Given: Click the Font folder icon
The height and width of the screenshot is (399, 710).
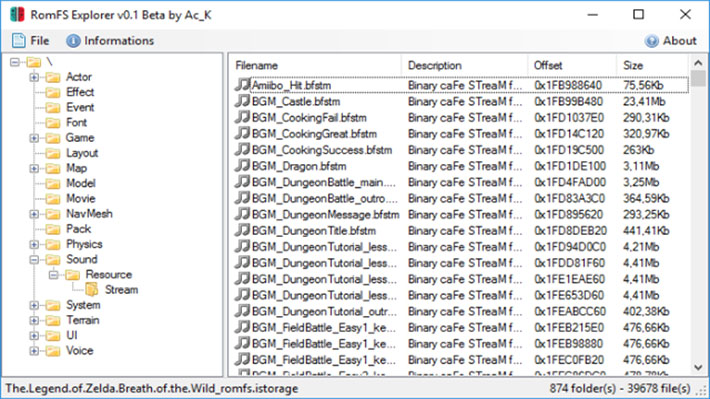Looking at the screenshot, I should [x=53, y=123].
